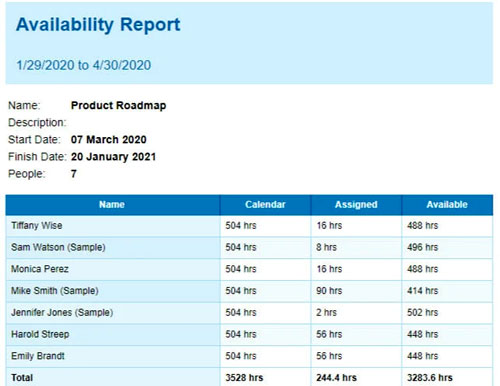
Task: Click the Available column header
Action: coord(447,205)
